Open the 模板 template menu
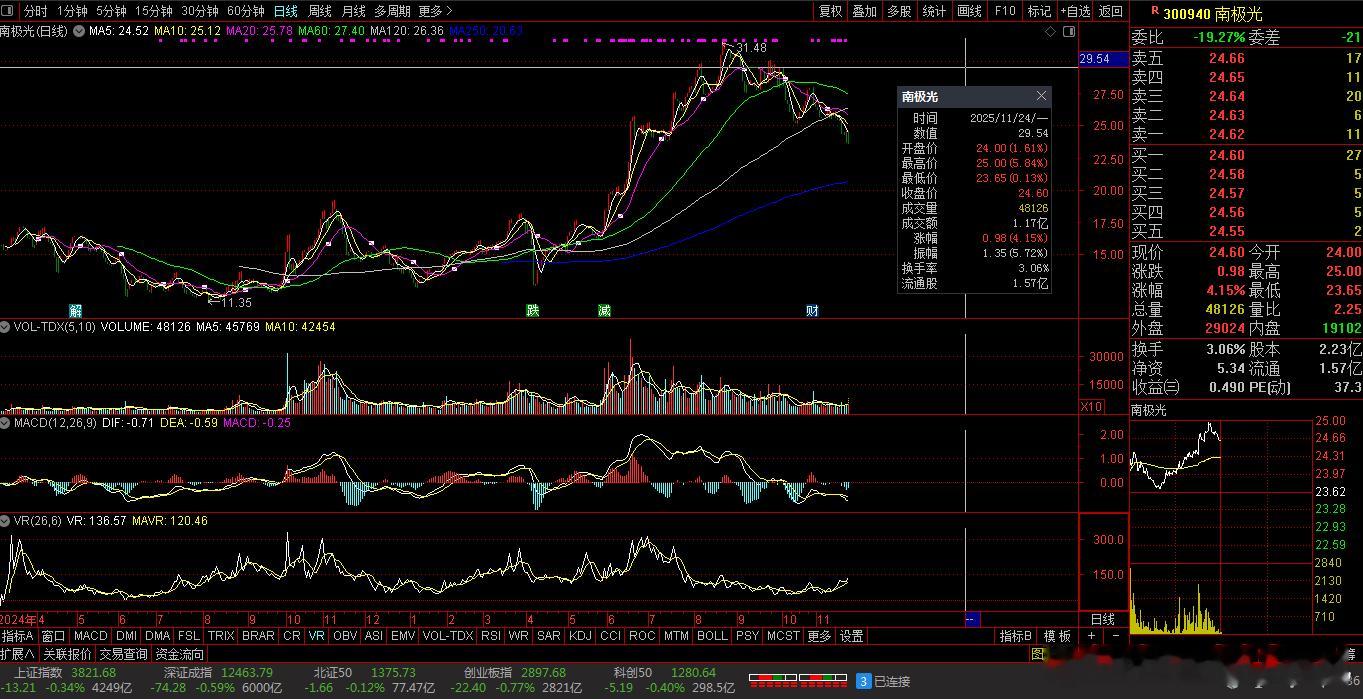 pyautogui.click(x=1057, y=636)
